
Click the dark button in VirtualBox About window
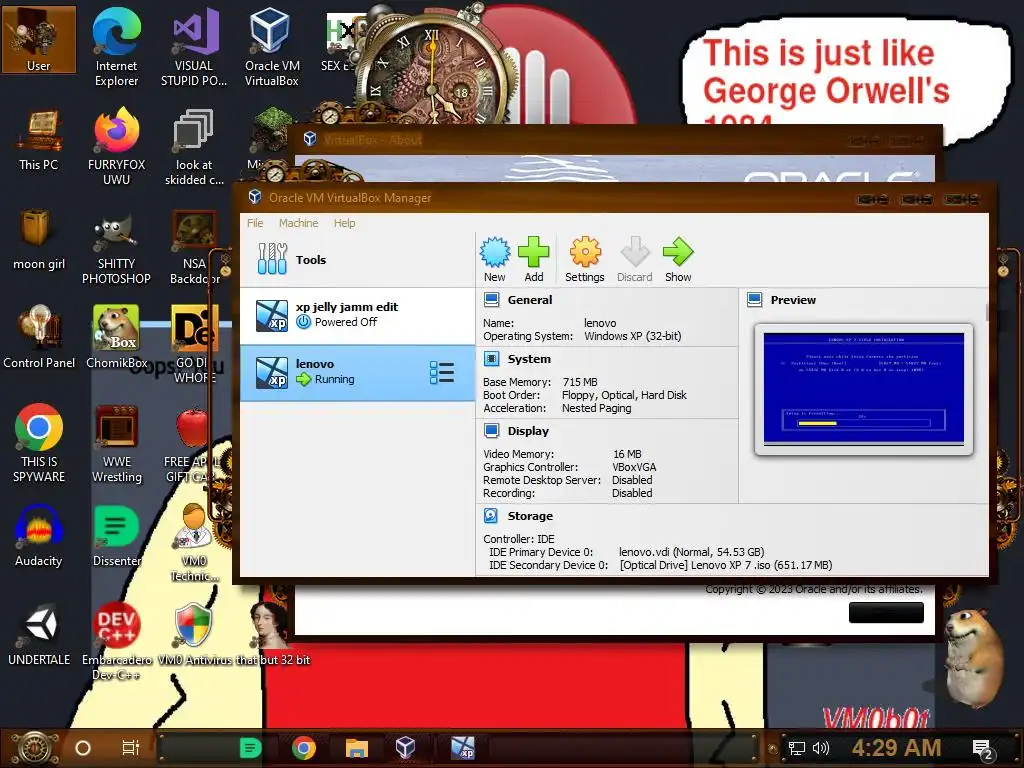(x=886, y=613)
